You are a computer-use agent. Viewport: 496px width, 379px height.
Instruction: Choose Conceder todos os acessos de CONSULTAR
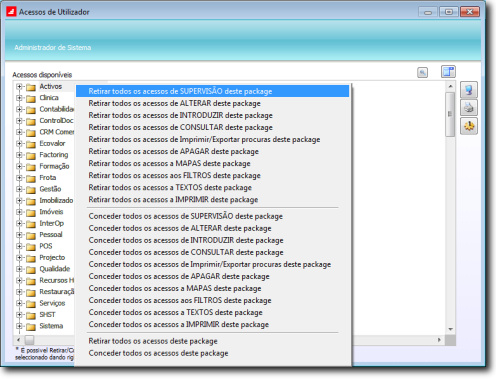point(213,252)
